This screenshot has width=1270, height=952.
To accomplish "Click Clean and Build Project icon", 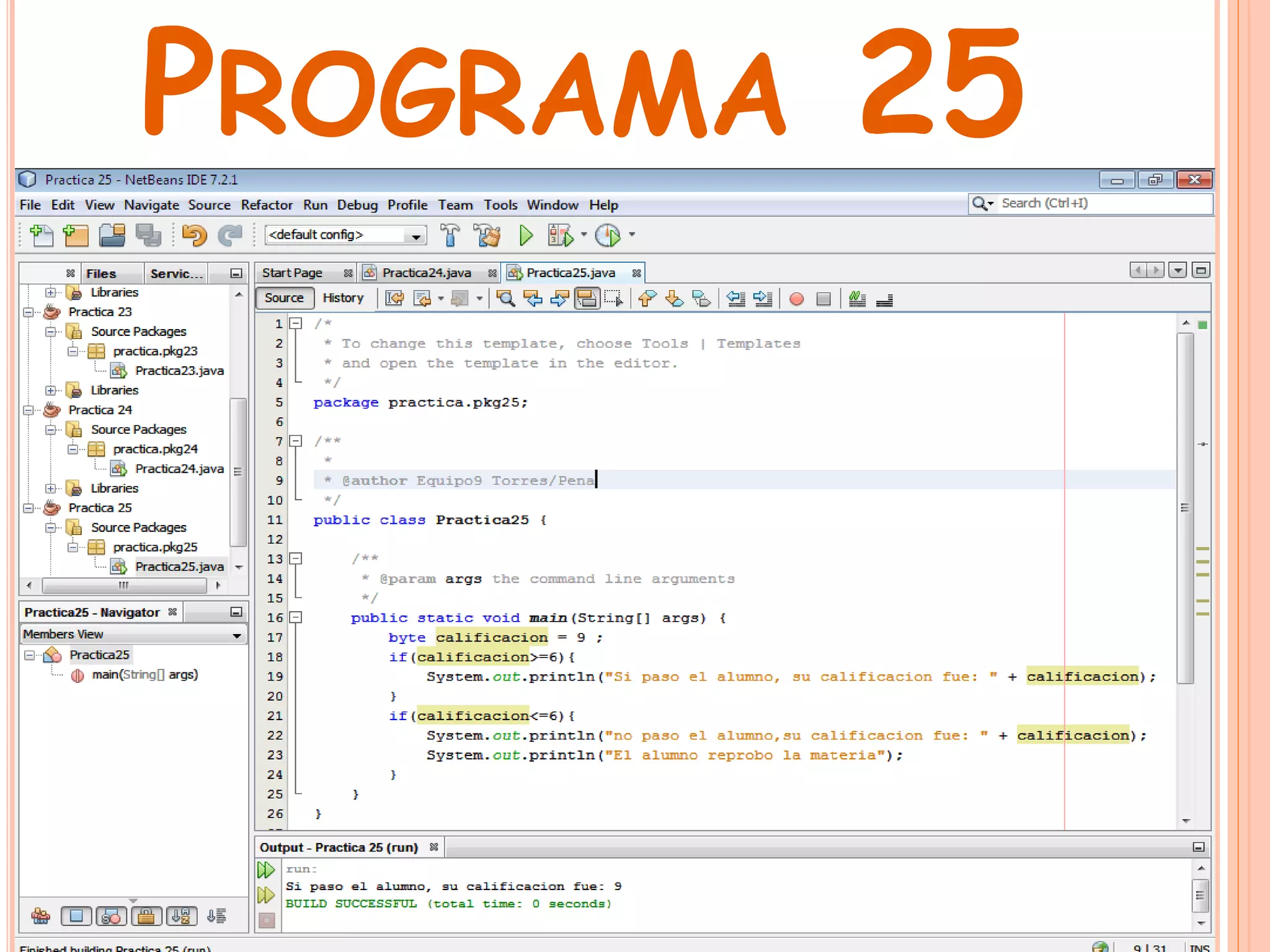I will click(x=487, y=236).
